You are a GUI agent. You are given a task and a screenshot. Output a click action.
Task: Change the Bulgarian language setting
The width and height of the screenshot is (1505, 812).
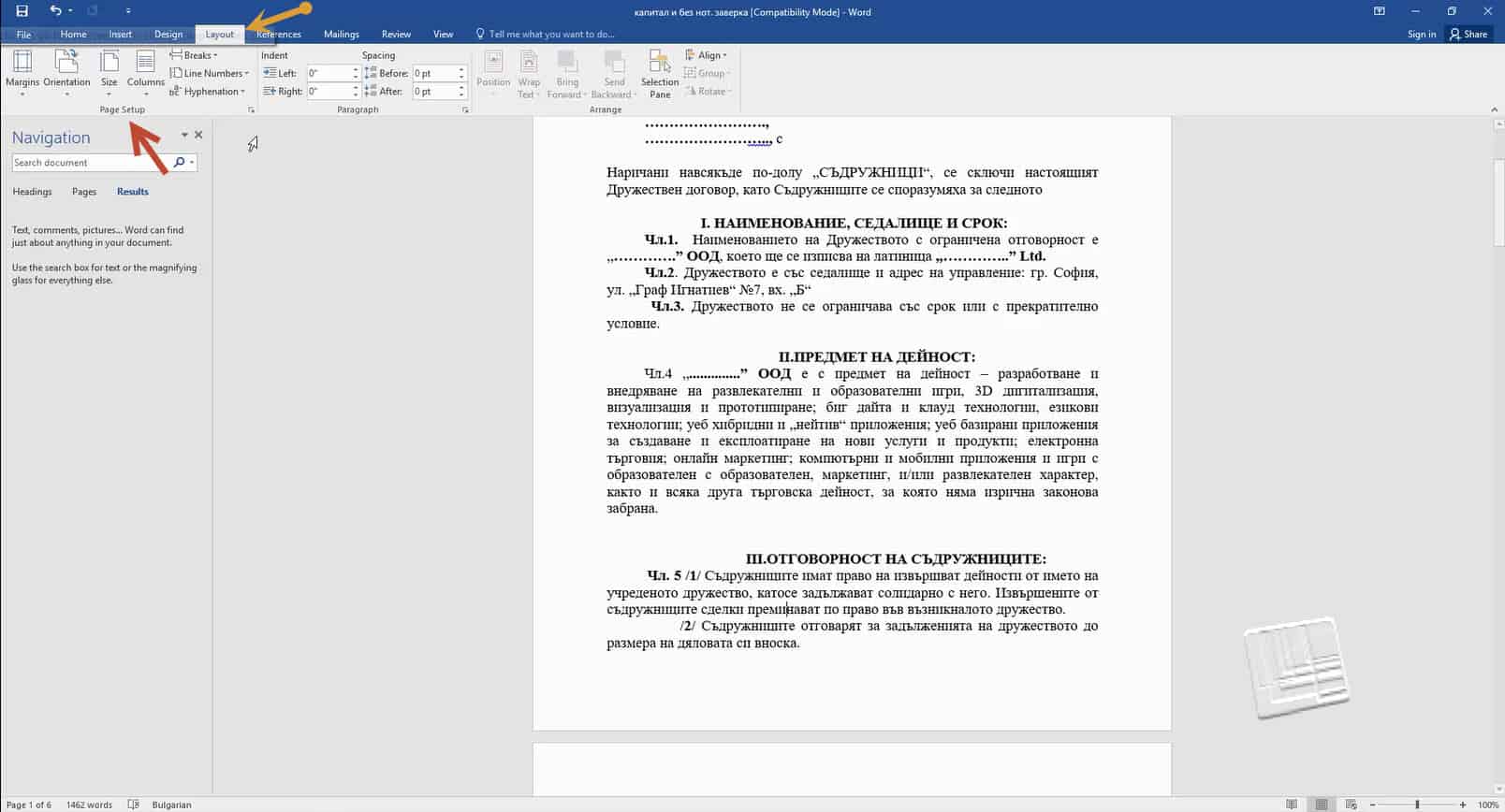171,805
